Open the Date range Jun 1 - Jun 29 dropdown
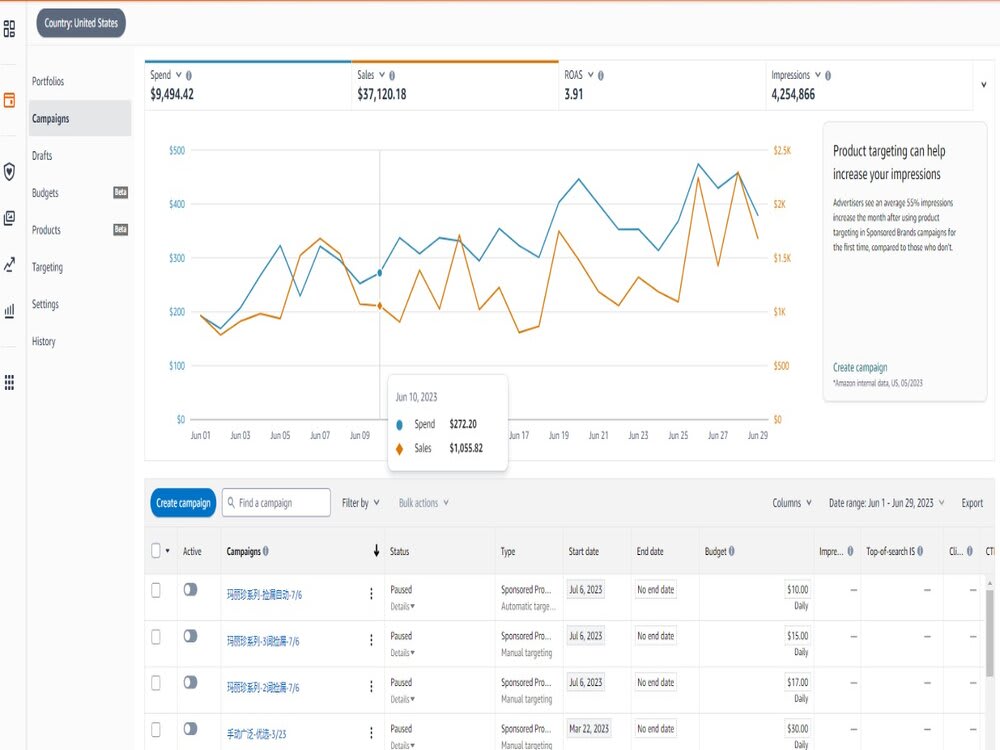This screenshot has width=1000, height=750. click(x=886, y=503)
